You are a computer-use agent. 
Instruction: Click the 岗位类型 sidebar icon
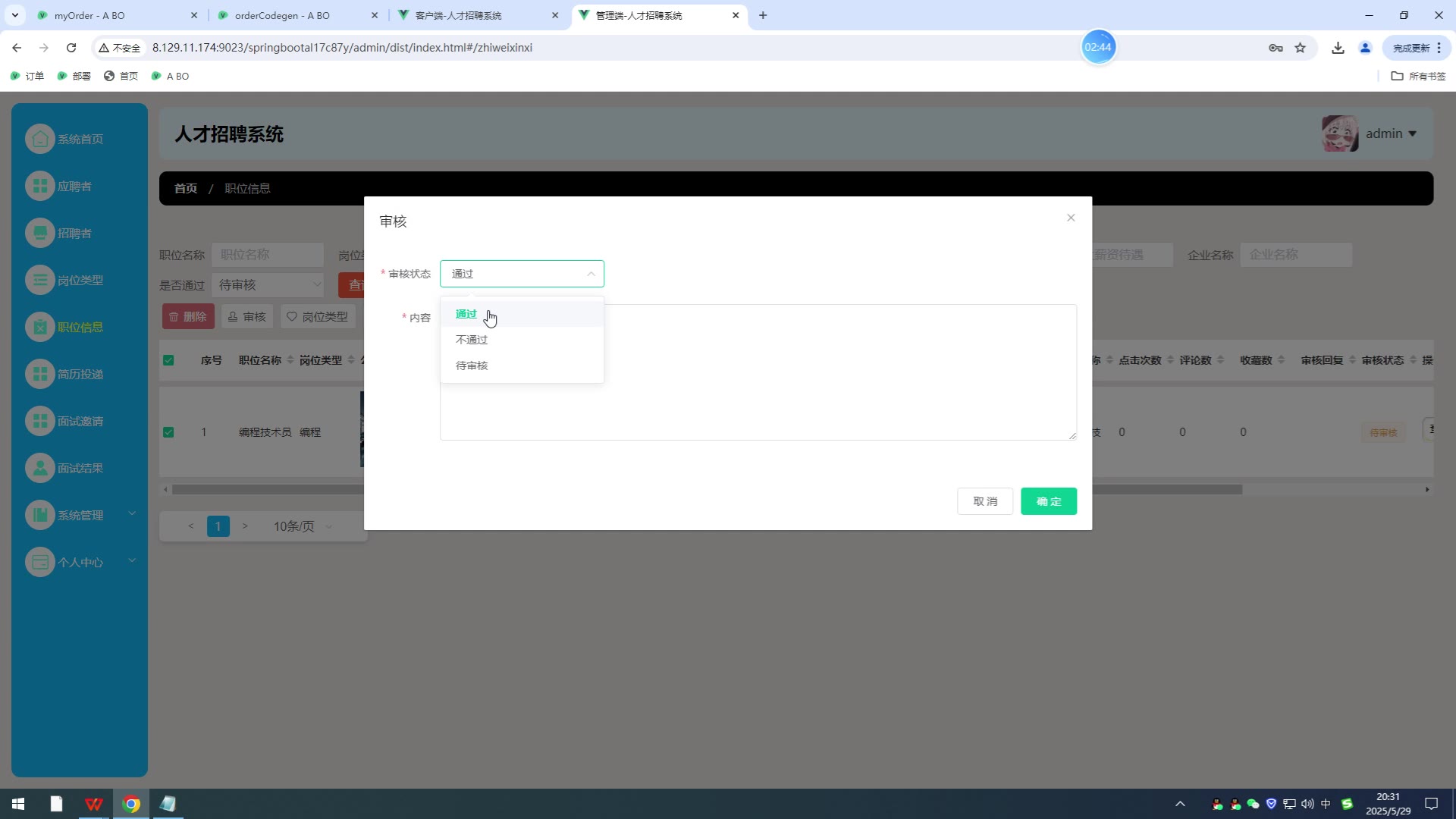pos(40,280)
